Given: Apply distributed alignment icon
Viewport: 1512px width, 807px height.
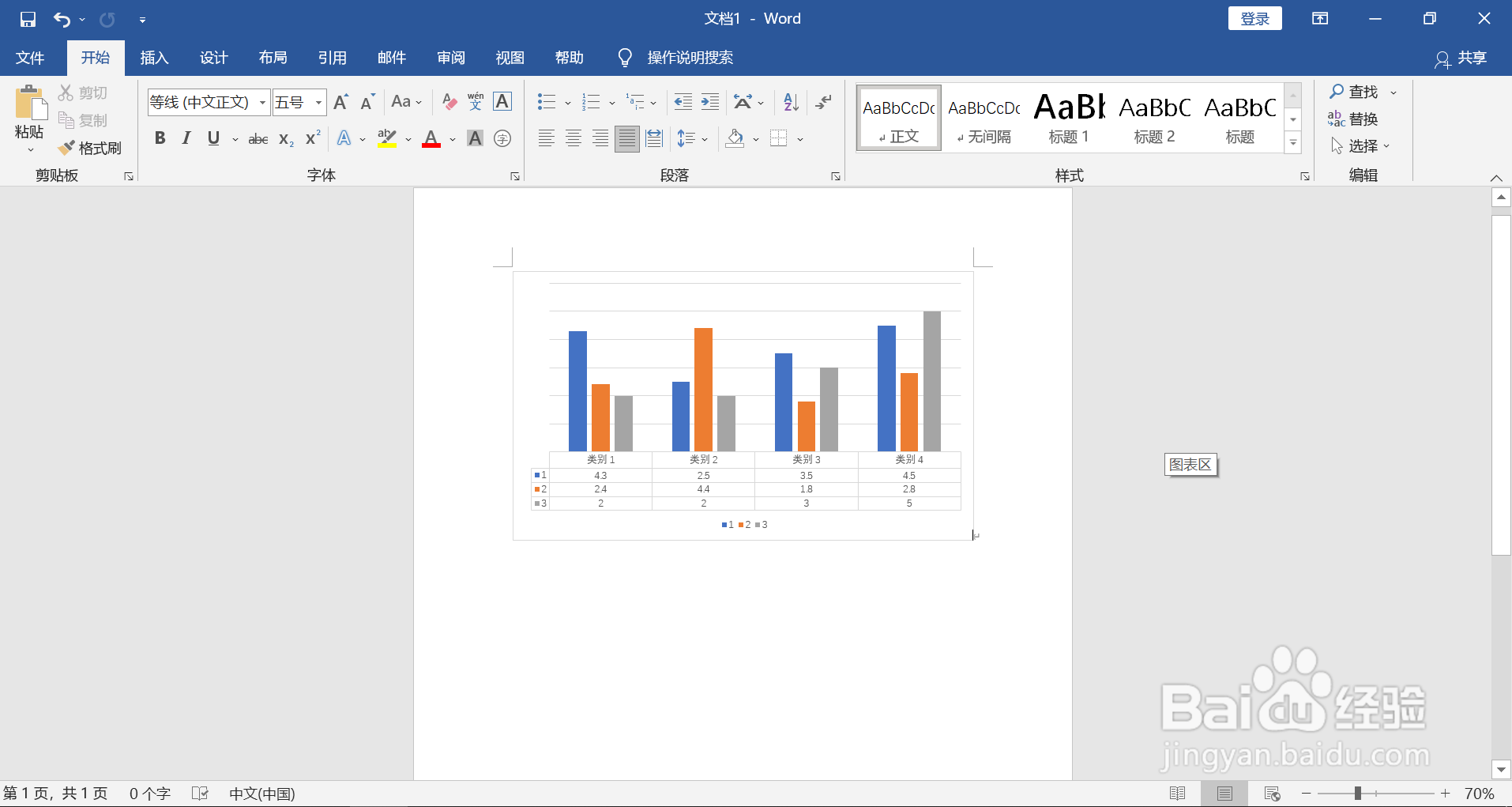Looking at the screenshot, I should pyautogui.click(x=654, y=139).
